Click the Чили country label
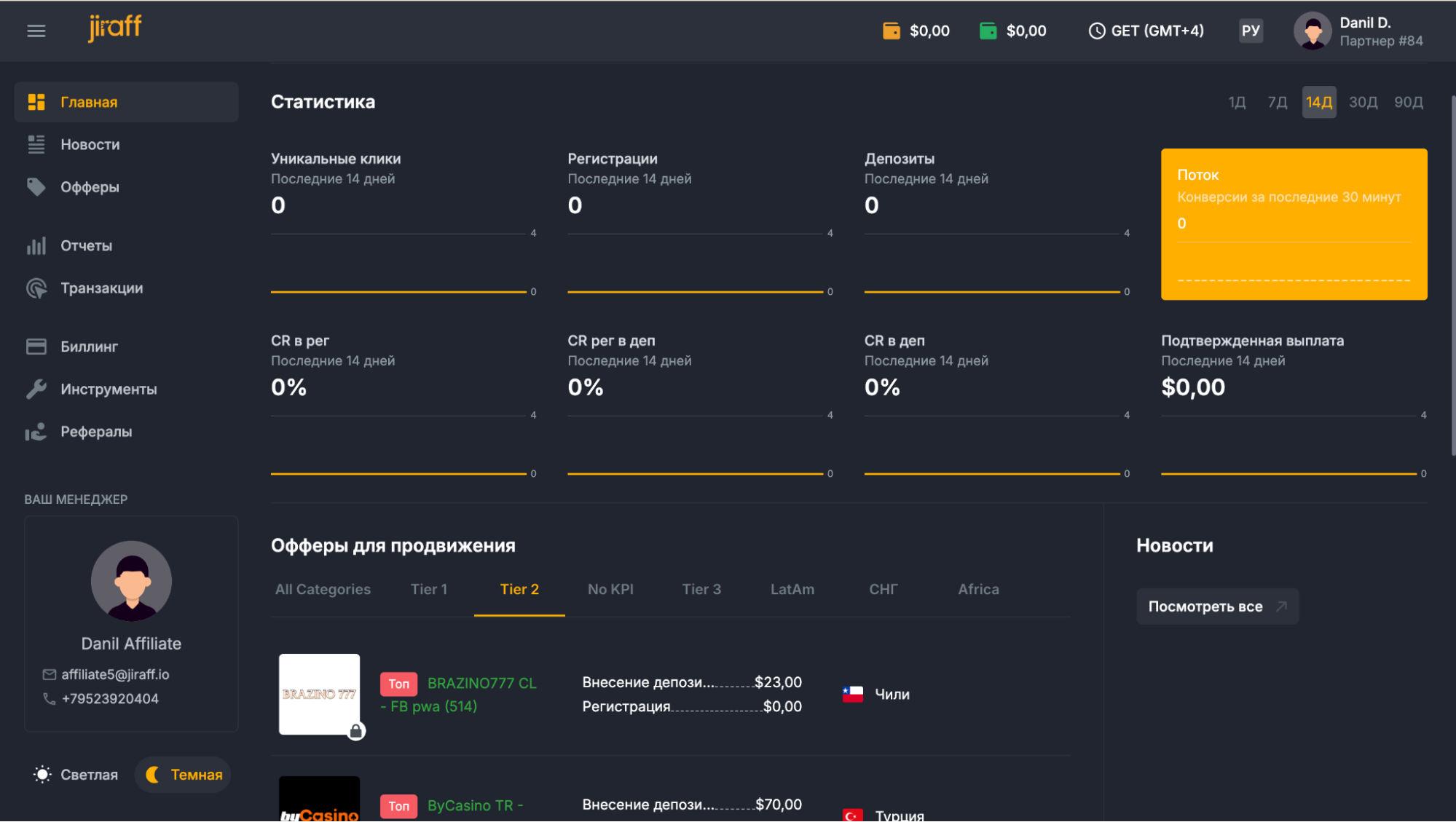This screenshot has width=1456, height=822. (x=892, y=695)
